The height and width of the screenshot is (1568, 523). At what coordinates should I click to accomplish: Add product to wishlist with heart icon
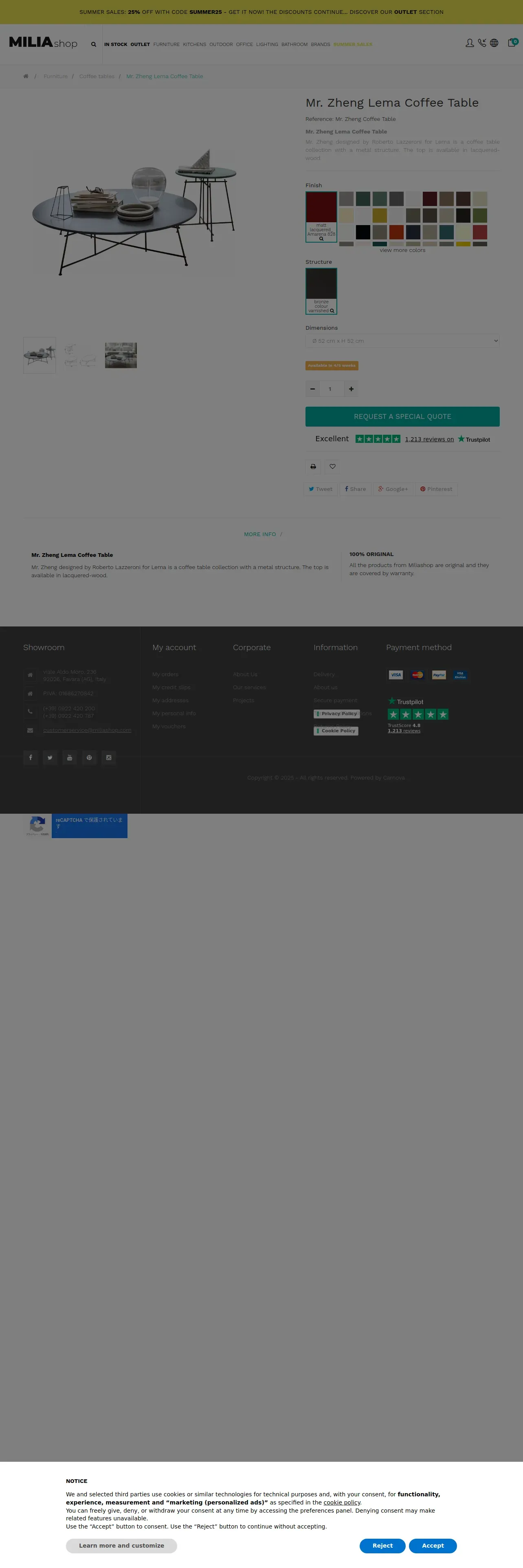click(x=332, y=467)
